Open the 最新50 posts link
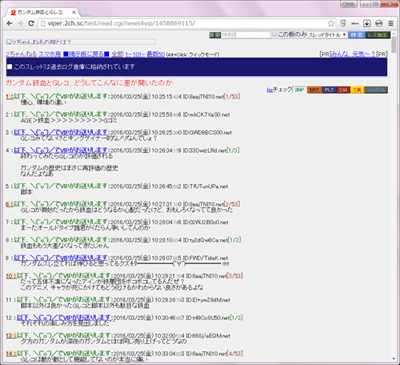 (156, 54)
